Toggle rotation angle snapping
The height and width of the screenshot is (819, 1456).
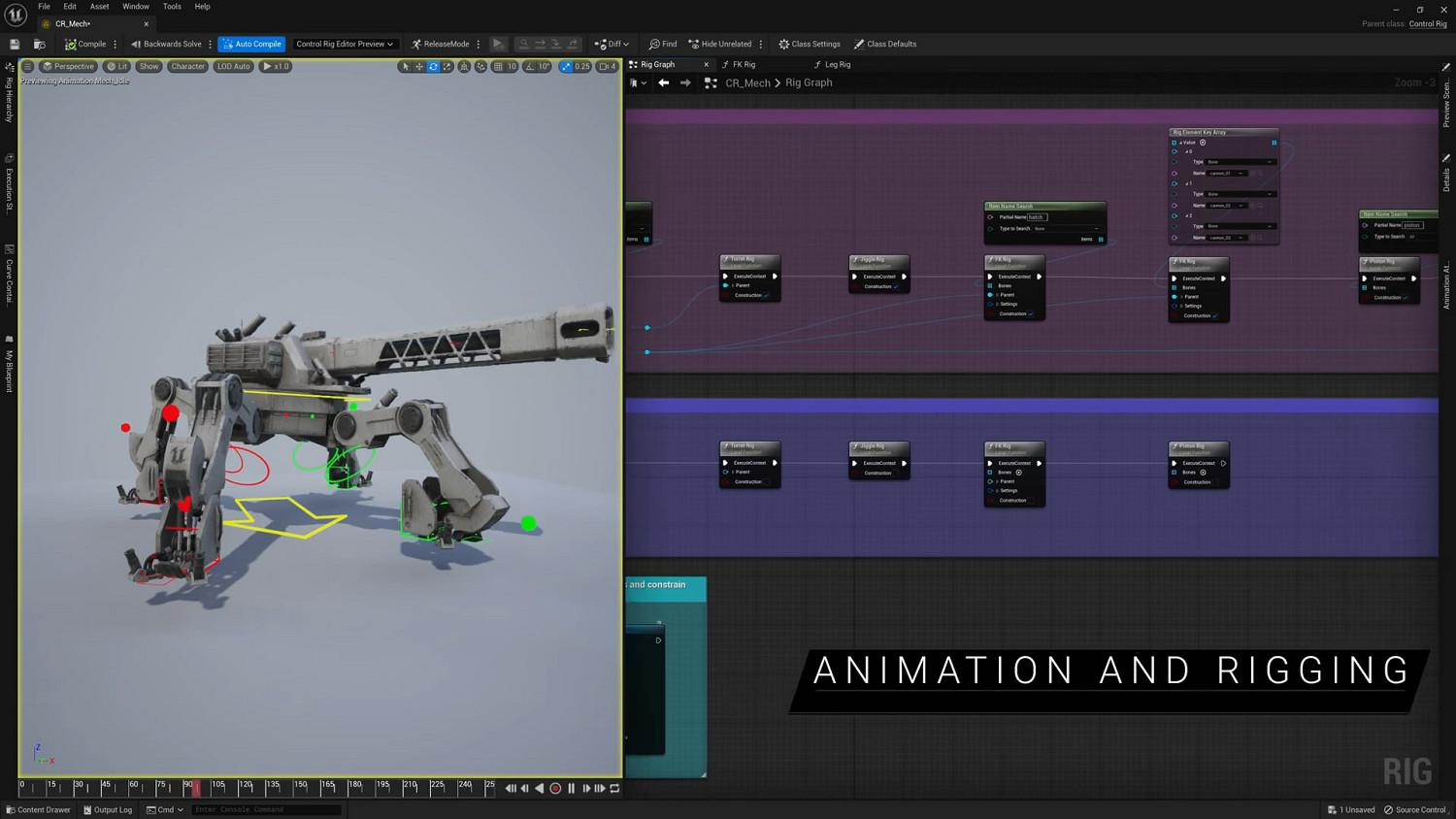tap(530, 67)
